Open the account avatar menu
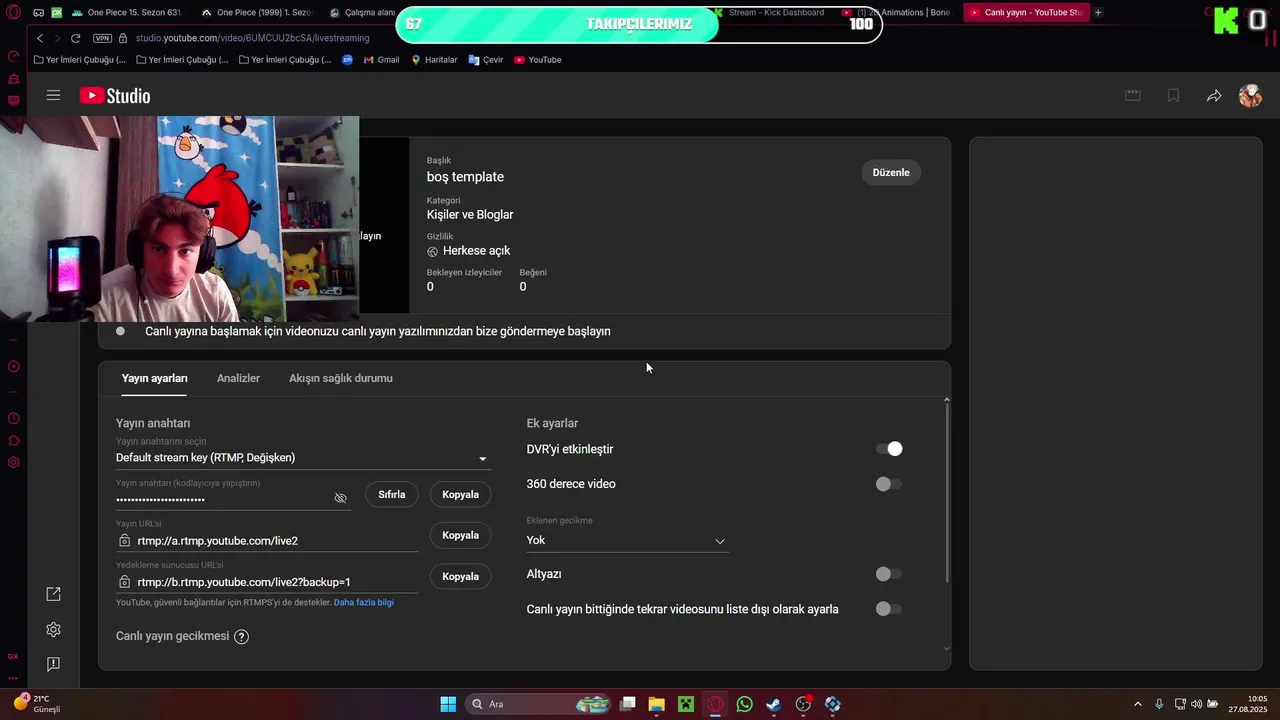The image size is (1280, 720). [x=1250, y=95]
